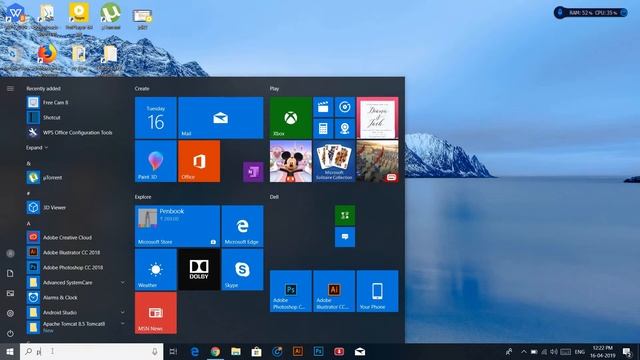This screenshot has height=360, width=640.
Task: Launch Adobe Illustrator tile in Dell group
Action: point(334,291)
